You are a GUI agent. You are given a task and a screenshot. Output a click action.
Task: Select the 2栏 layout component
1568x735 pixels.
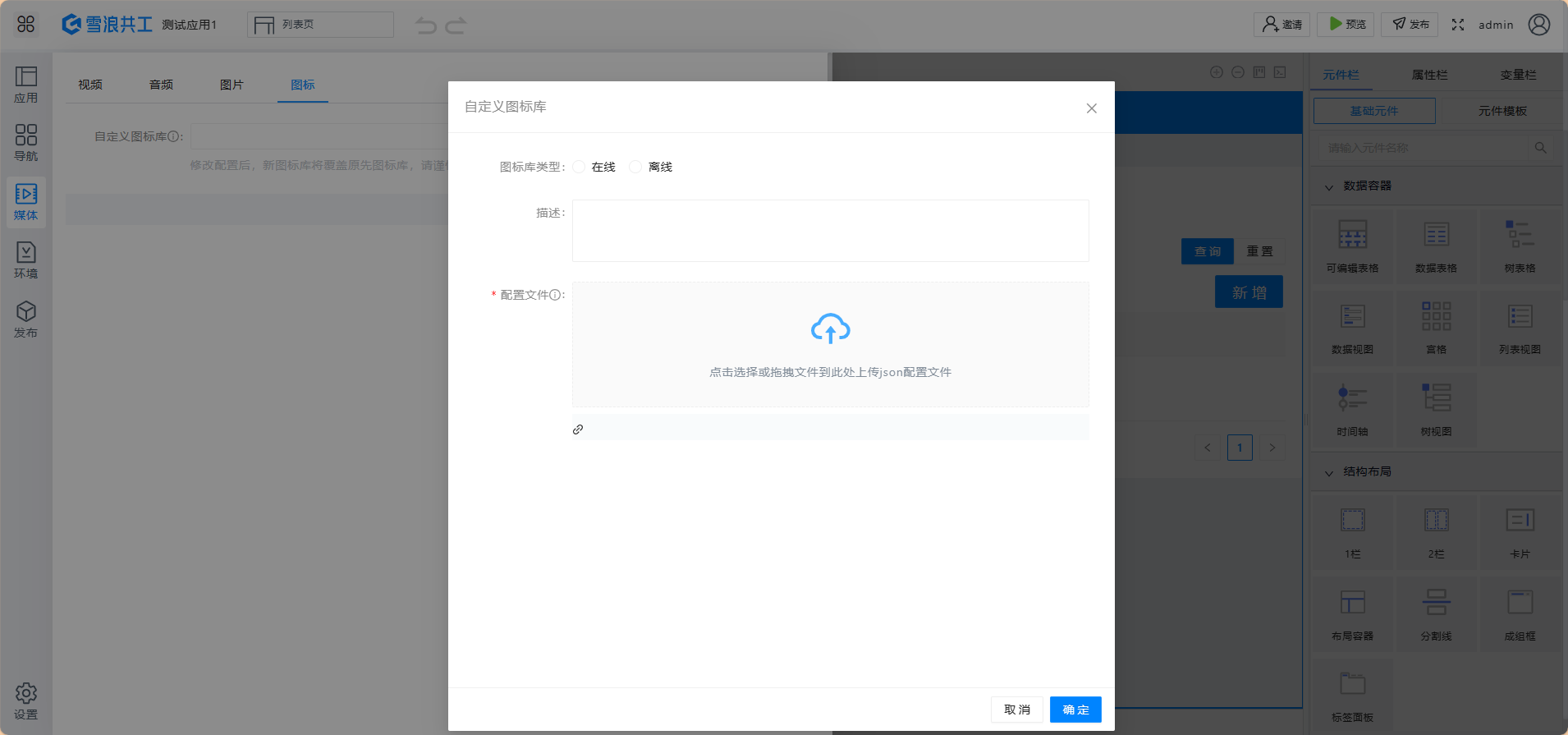[1437, 532]
